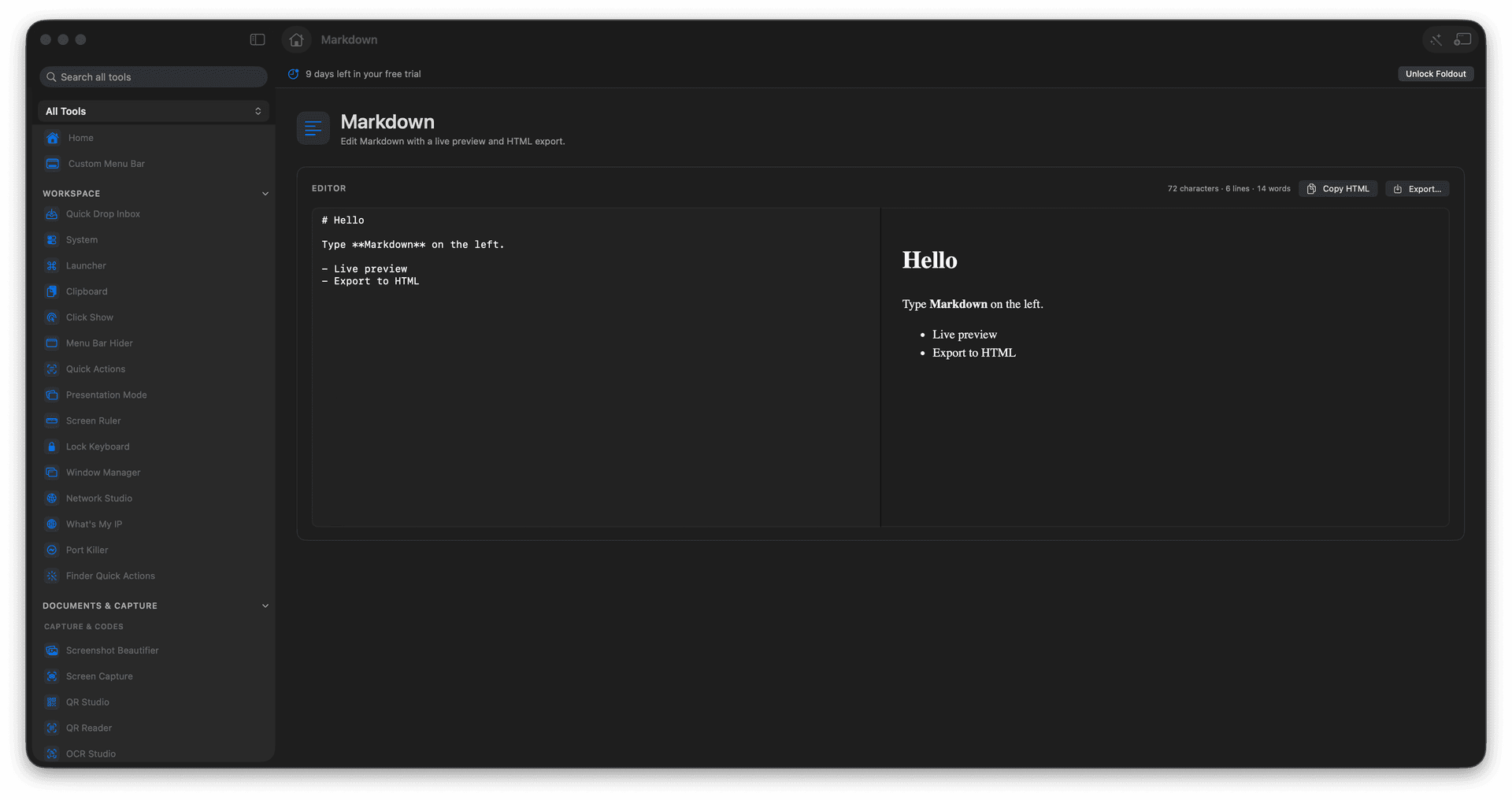Open the All Tools dropdown
Screen dimensions: 1512x800
tap(154, 111)
